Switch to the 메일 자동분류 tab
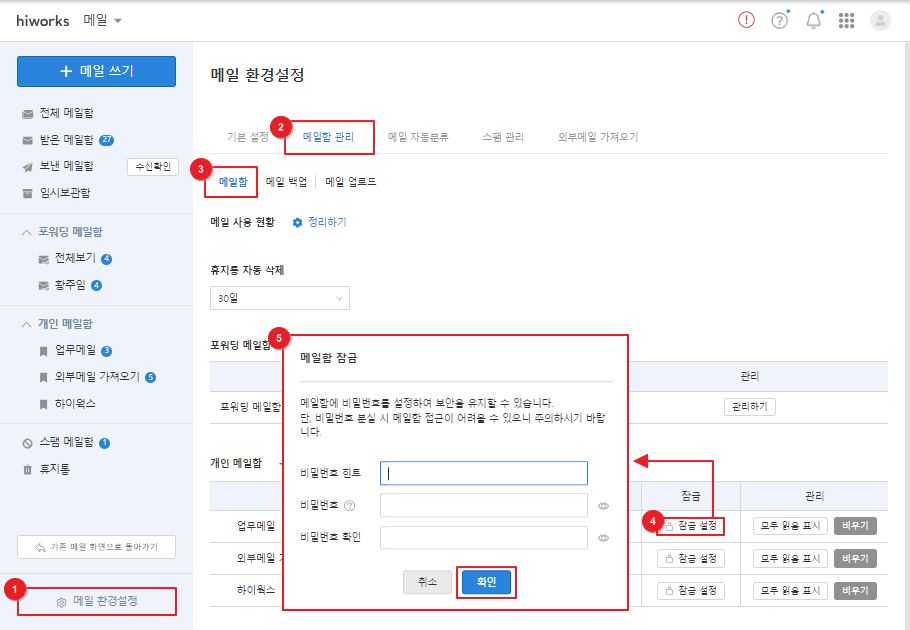 click(418, 137)
